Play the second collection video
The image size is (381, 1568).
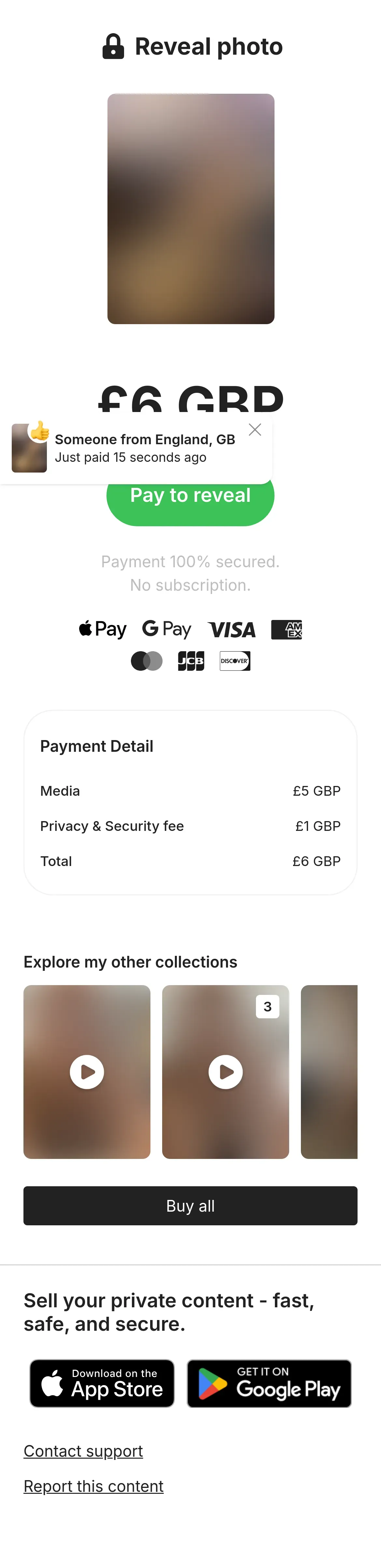pos(226,1071)
